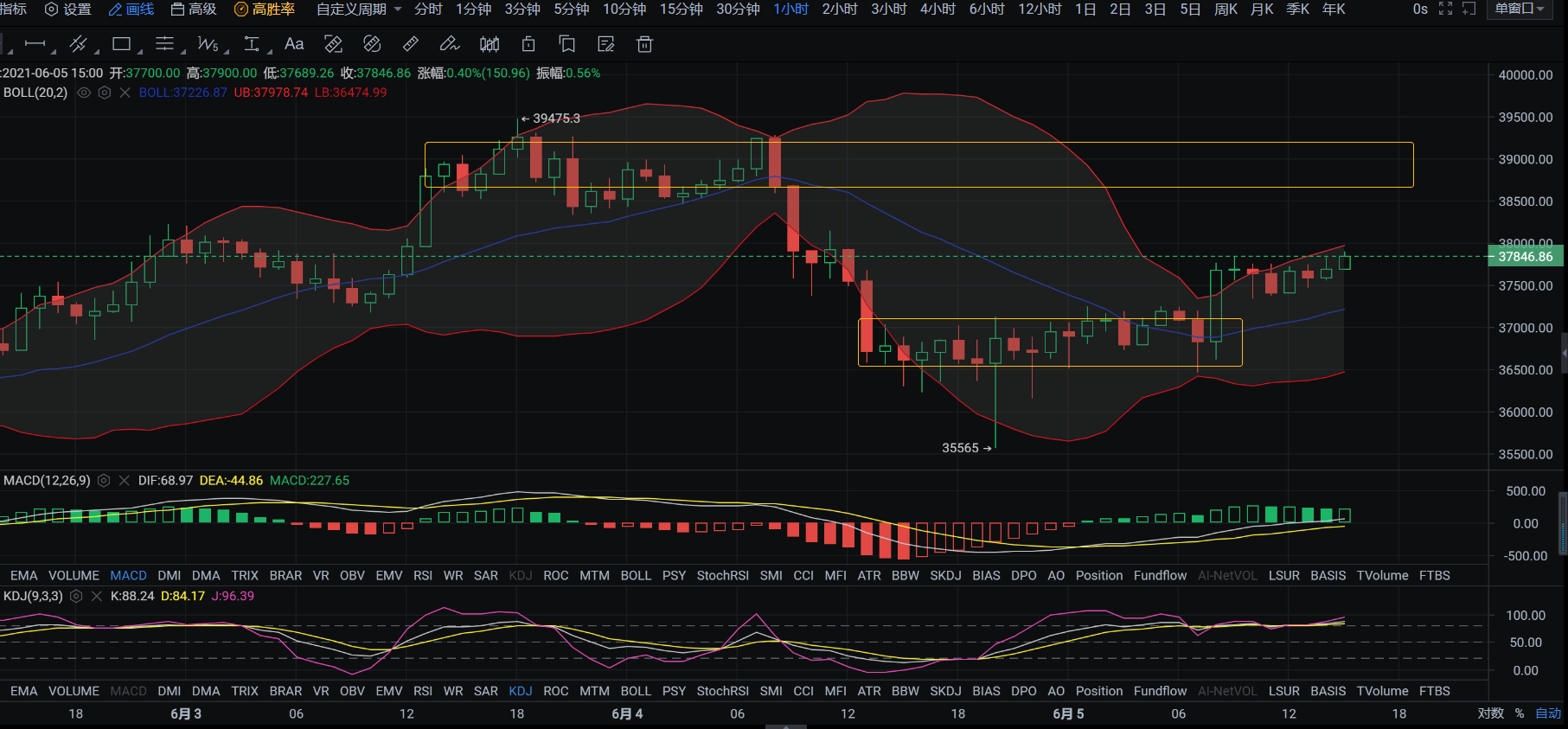
Task: Select the rectangle drawing tool
Action: click(122, 44)
